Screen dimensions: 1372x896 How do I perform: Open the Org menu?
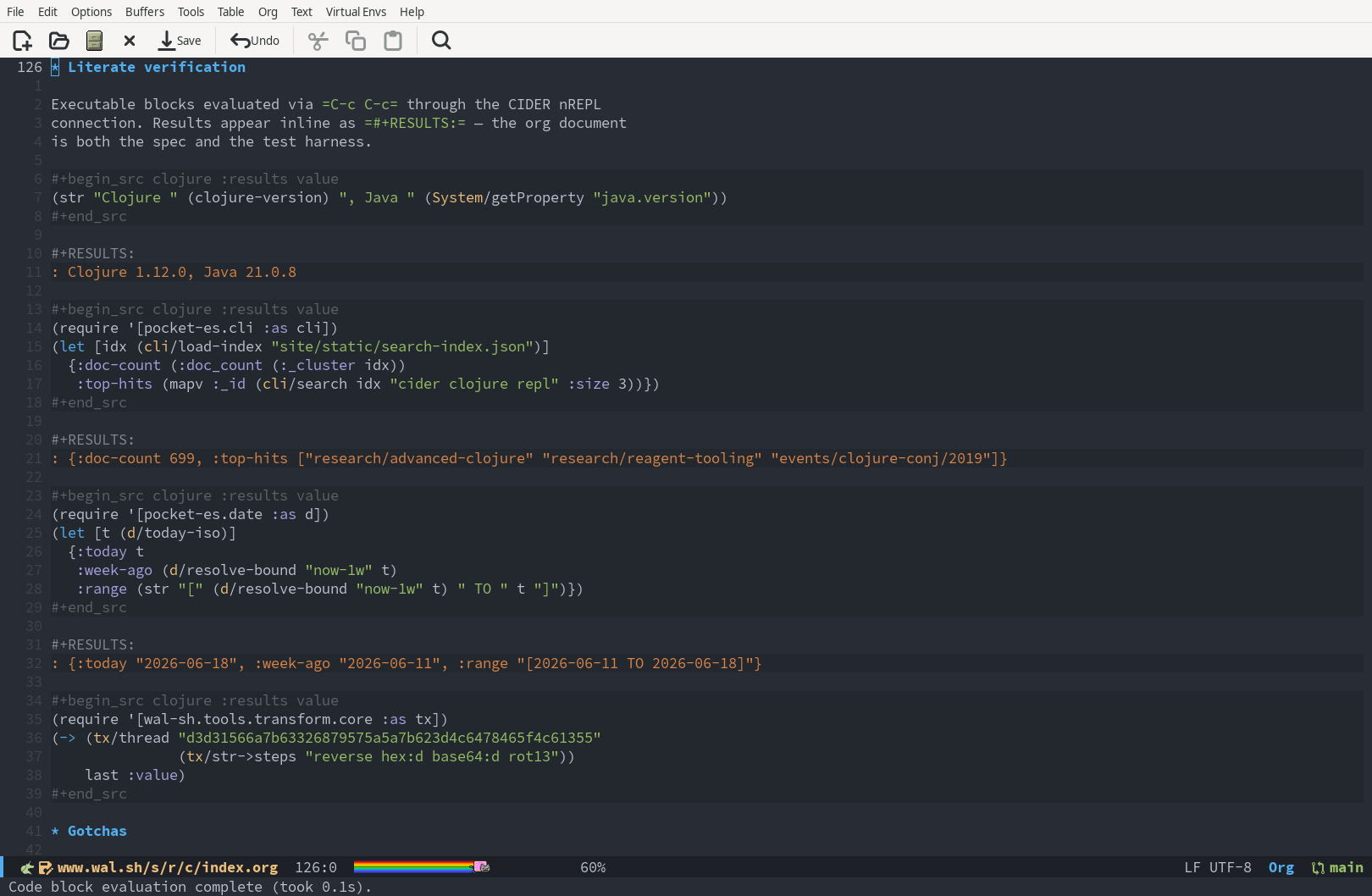click(268, 12)
